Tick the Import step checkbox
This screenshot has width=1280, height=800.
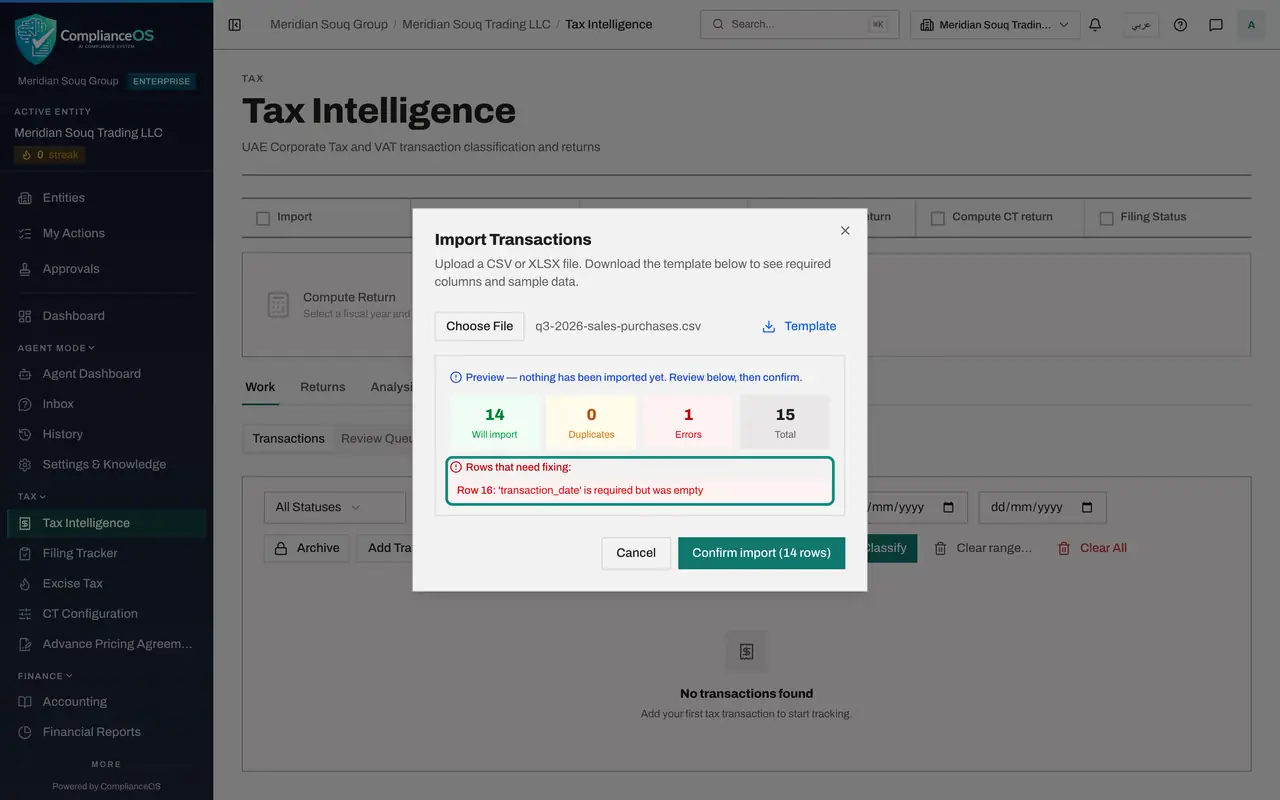pos(263,218)
